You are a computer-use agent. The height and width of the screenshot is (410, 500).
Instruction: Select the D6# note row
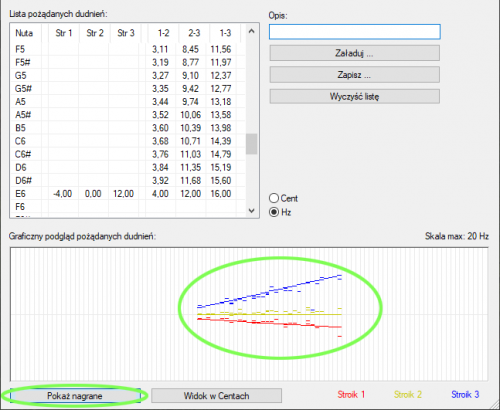128,181
